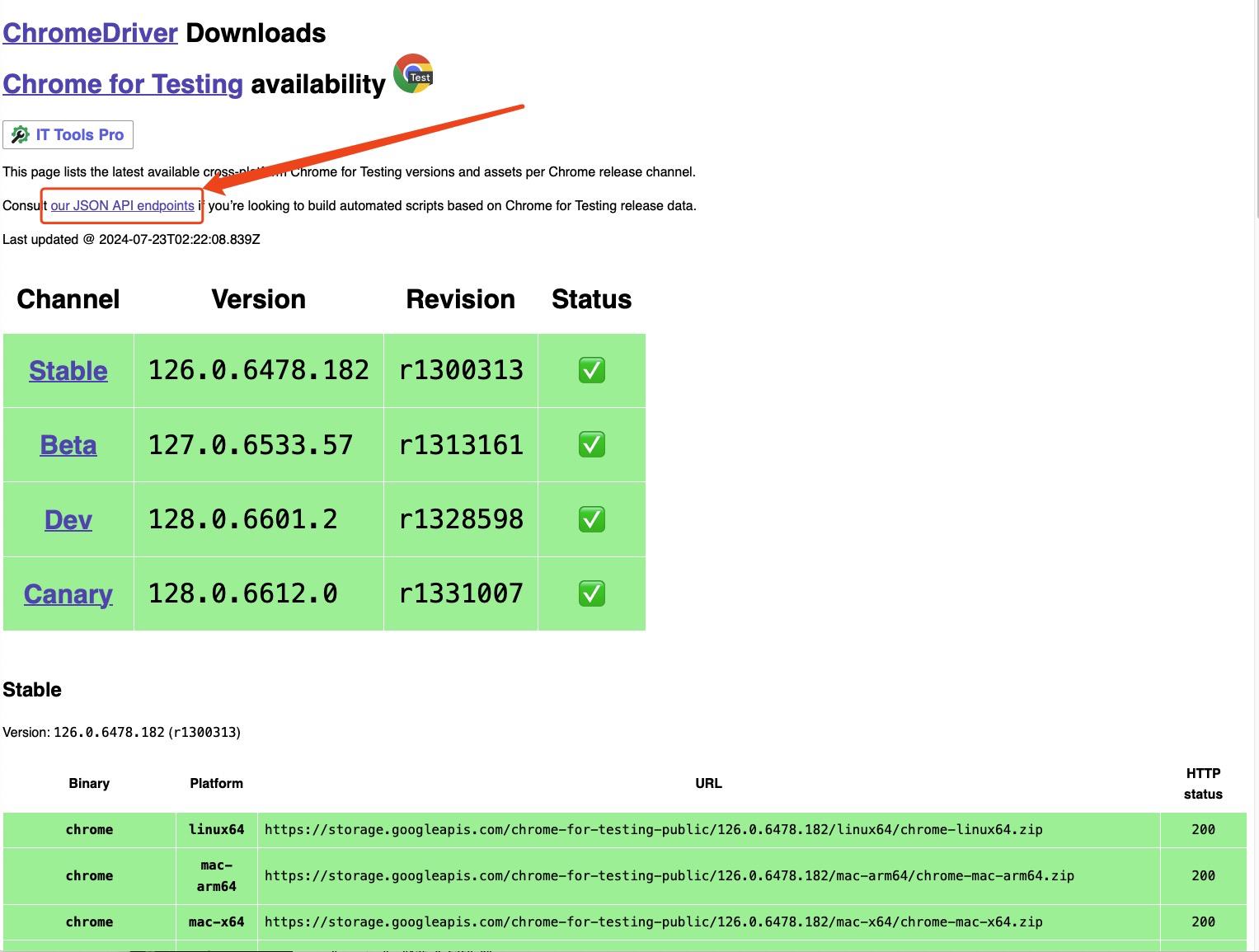Click the linux64 platform cell
Image resolution: width=1259 pixels, height=952 pixels.
(217, 830)
